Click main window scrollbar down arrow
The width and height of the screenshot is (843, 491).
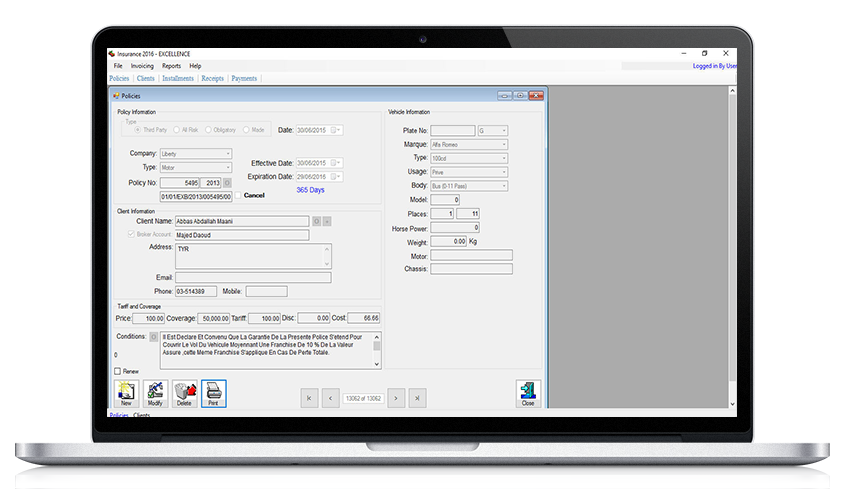click(x=732, y=404)
